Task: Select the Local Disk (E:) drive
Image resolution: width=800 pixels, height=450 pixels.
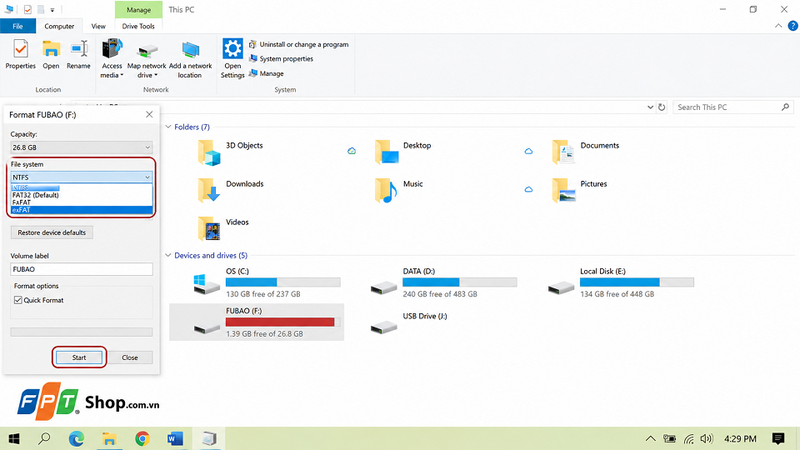Action: [621, 283]
